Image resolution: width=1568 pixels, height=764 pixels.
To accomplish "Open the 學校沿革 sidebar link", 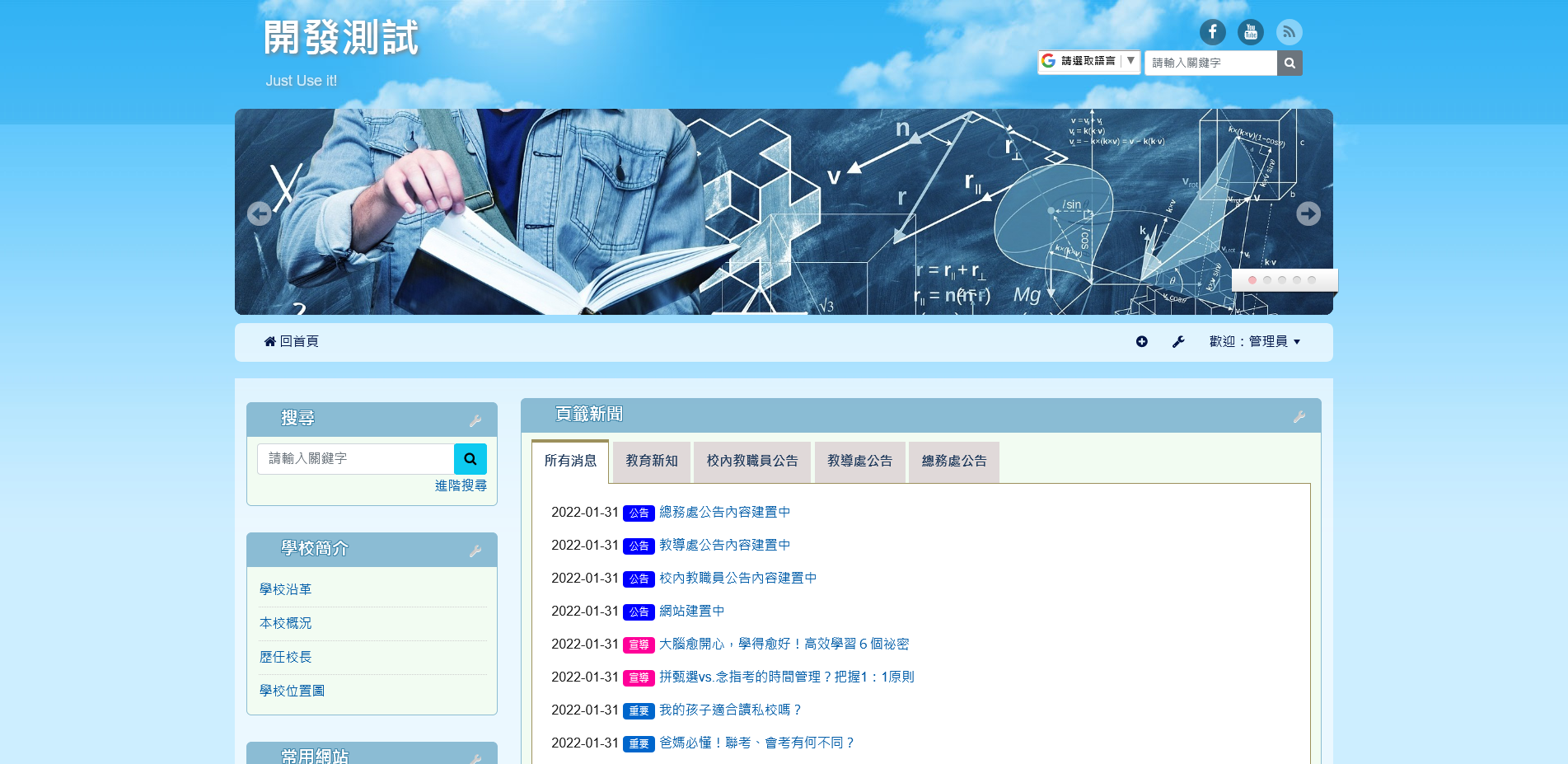I will point(285,589).
